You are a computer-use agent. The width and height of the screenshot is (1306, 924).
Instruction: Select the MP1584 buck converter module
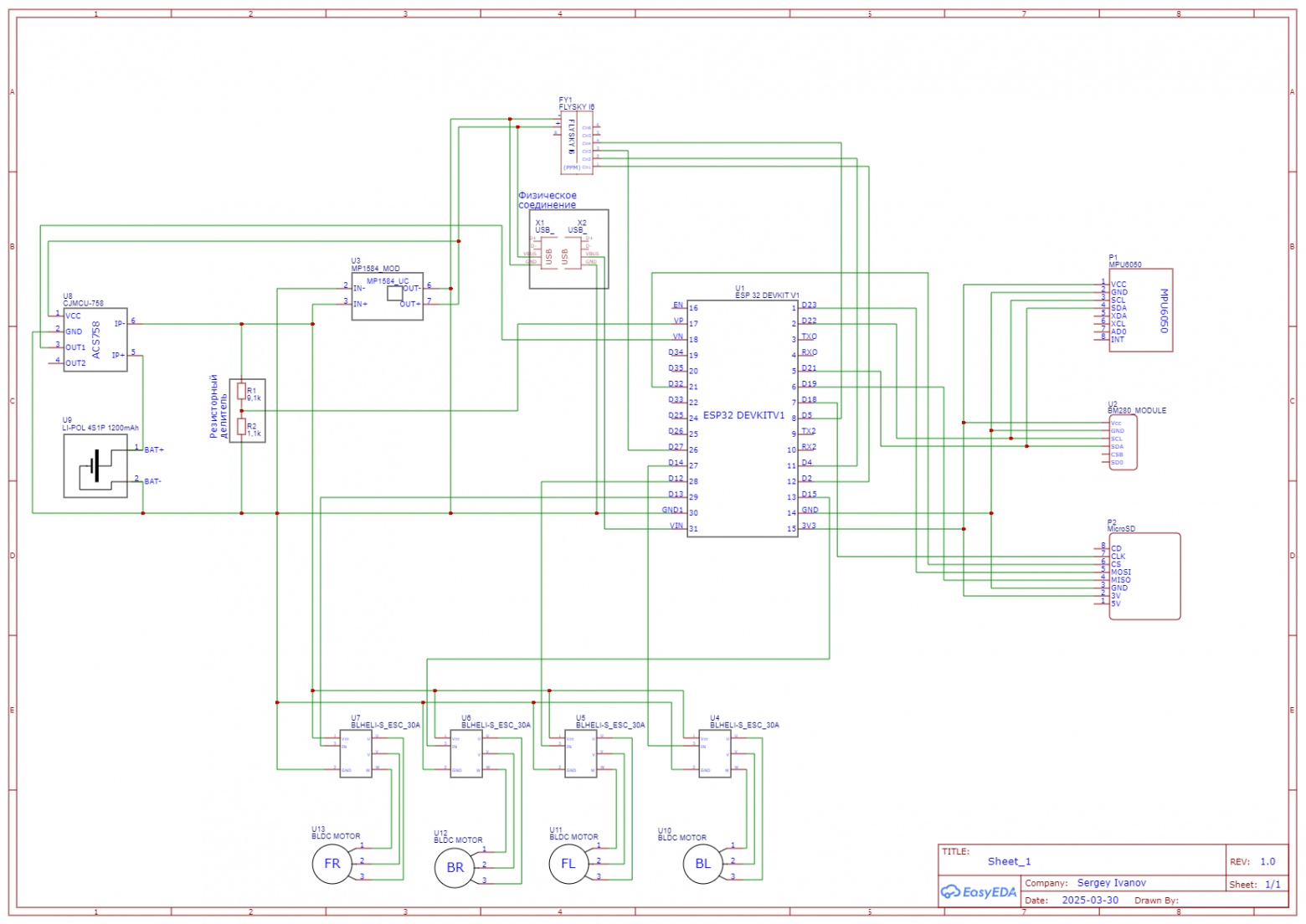tap(387, 295)
